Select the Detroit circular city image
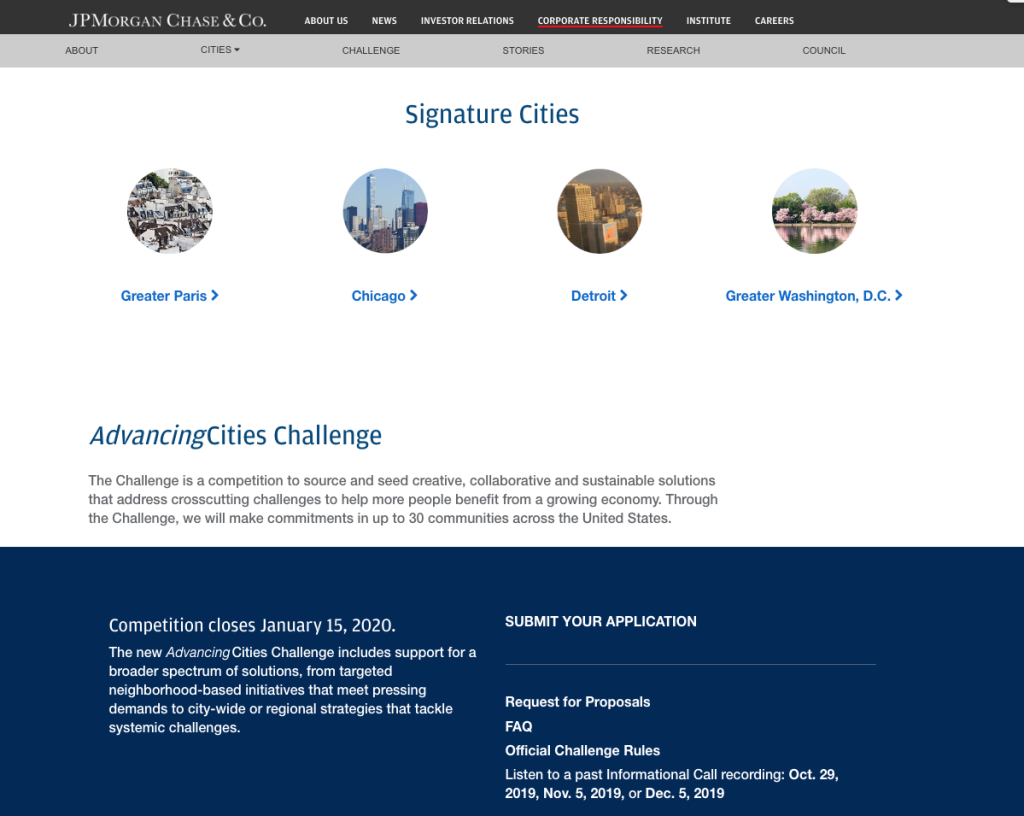The width and height of the screenshot is (1024, 816). [599, 211]
